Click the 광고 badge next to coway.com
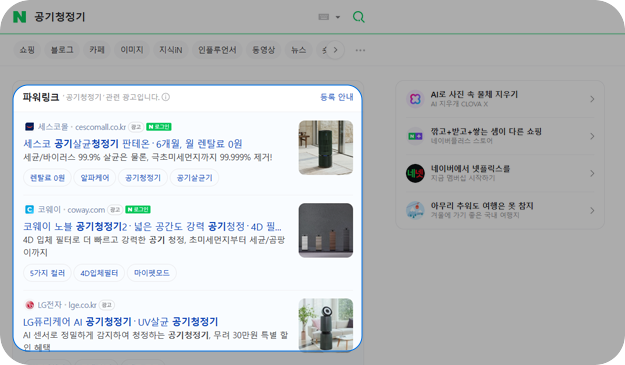The width and height of the screenshot is (625, 365). [x=115, y=210]
